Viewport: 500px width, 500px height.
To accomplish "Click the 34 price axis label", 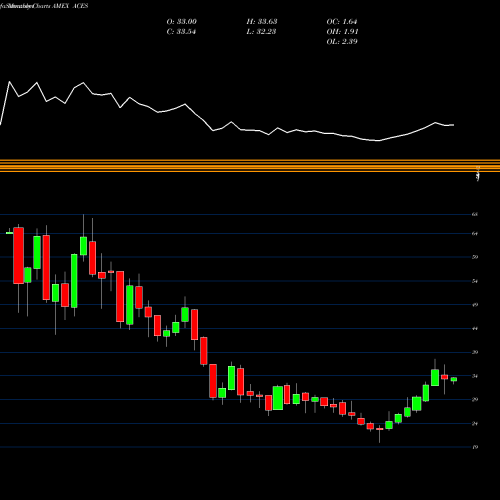I will coord(475,376).
